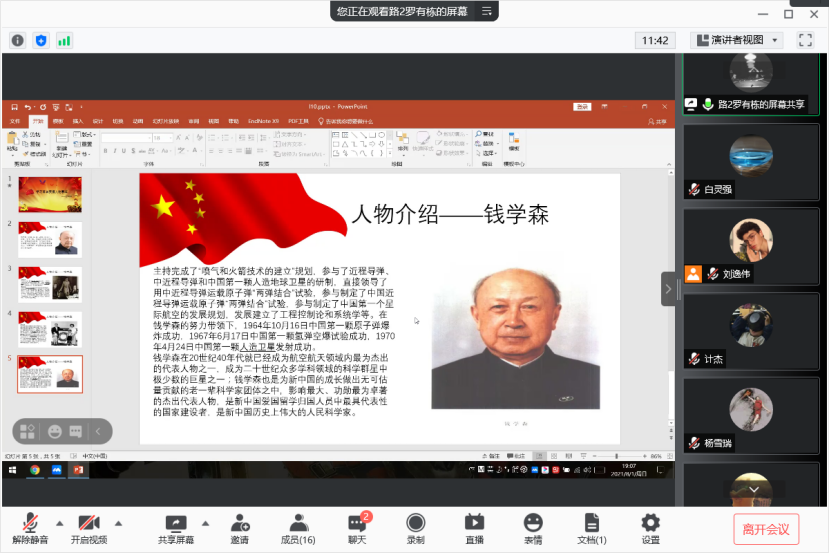This screenshot has width=830, height=553.
Task: Collapse the participant video side panel
Action: [x=668, y=286]
